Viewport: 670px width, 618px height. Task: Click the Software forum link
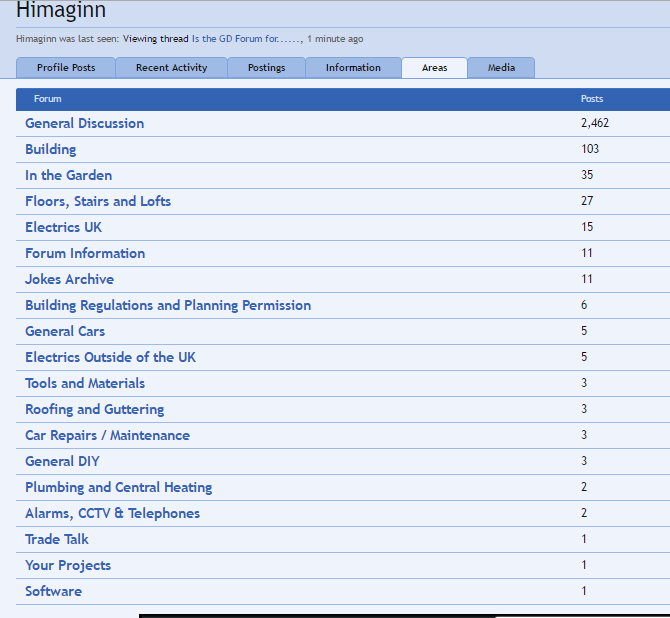53,591
